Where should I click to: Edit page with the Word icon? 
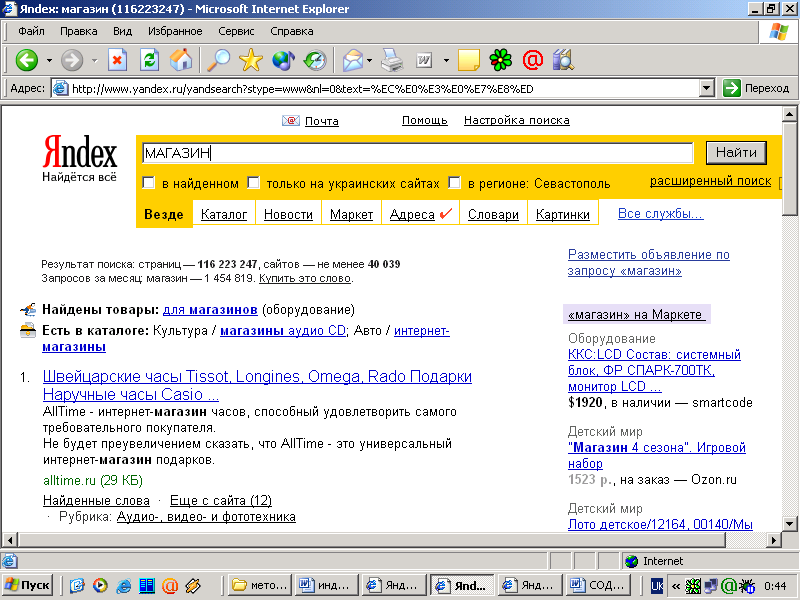pos(424,61)
